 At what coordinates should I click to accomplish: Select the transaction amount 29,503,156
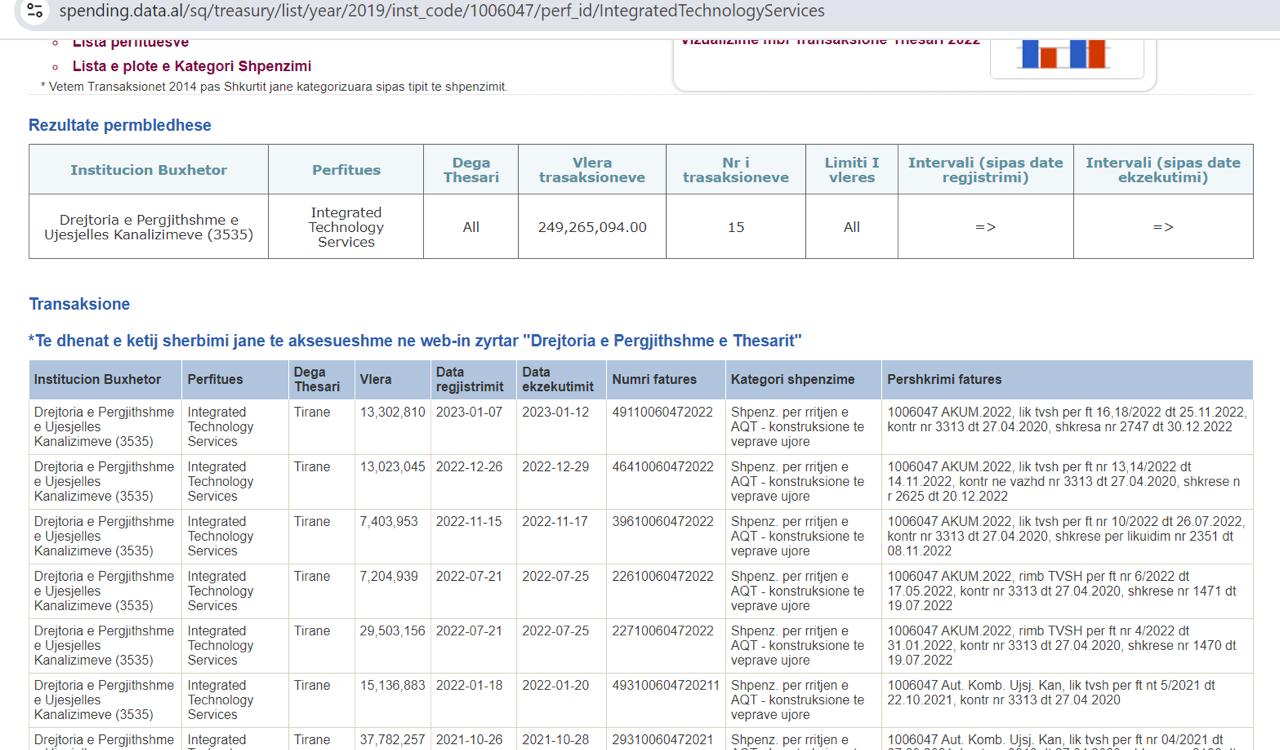(392, 631)
